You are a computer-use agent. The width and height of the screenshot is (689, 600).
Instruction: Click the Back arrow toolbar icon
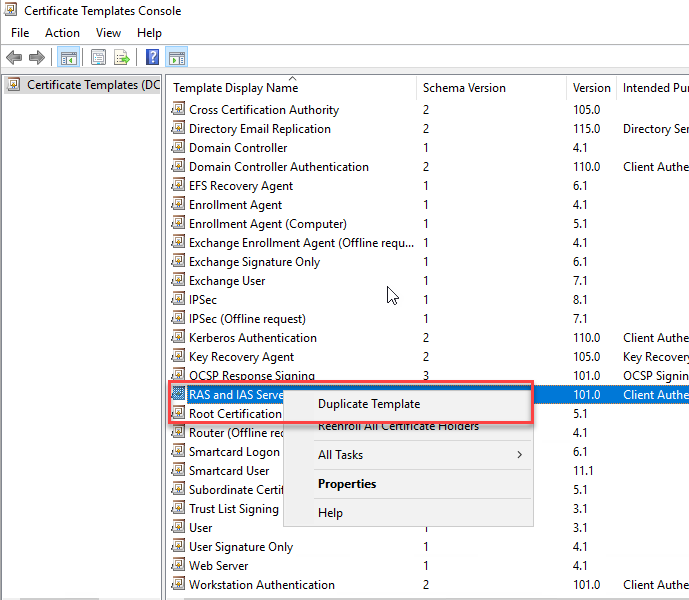pyautogui.click(x=14, y=57)
